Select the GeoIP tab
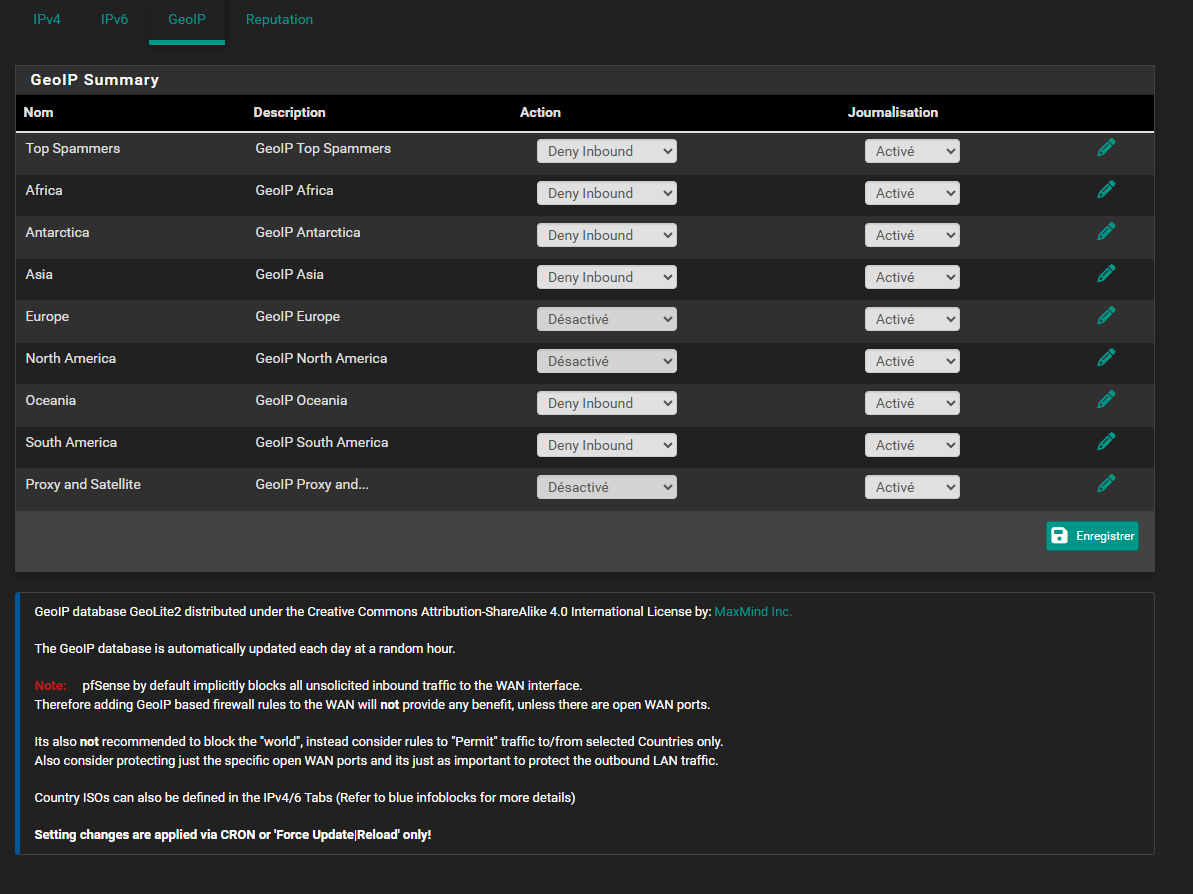The image size is (1193, 894). (186, 20)
